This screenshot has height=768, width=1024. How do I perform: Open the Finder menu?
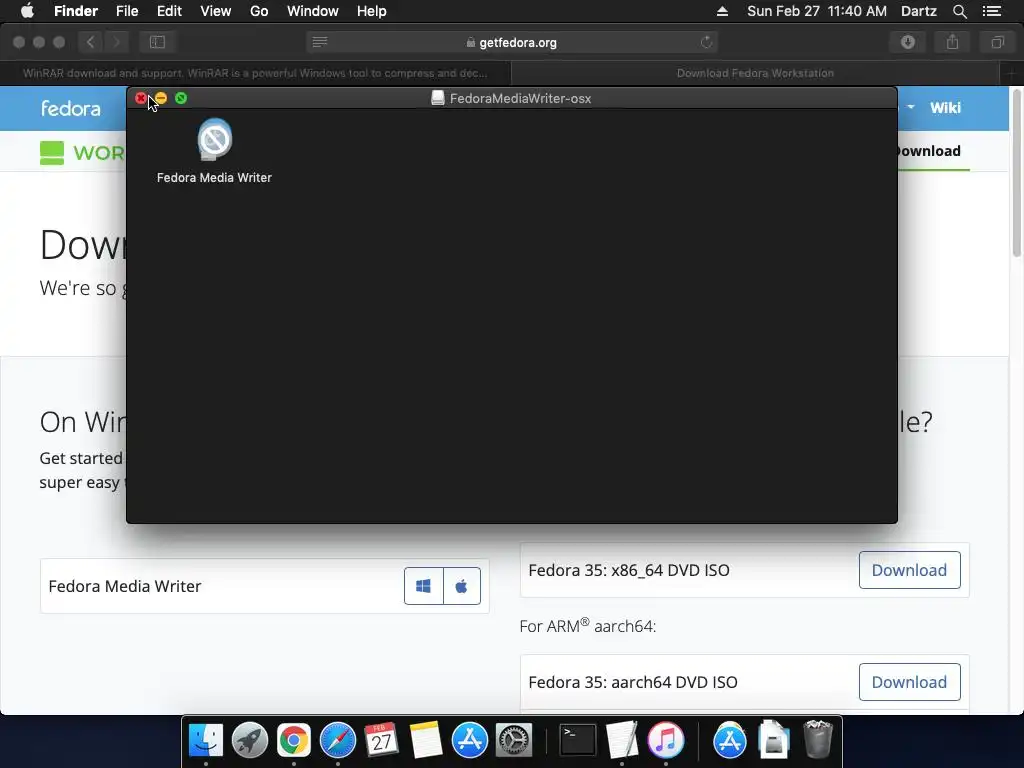(x=76, y=11)
